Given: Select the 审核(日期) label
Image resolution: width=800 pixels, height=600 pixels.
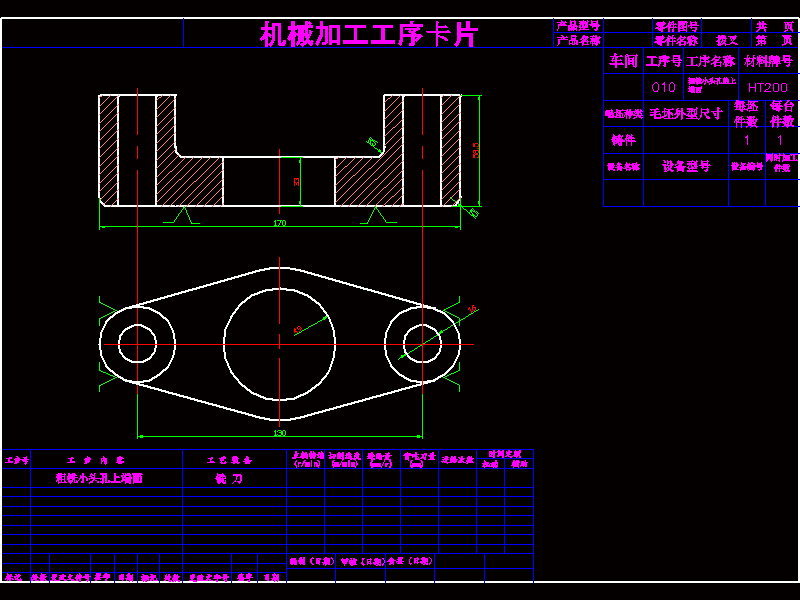Looking at the screenshot, I should click(x=363, y=561).
